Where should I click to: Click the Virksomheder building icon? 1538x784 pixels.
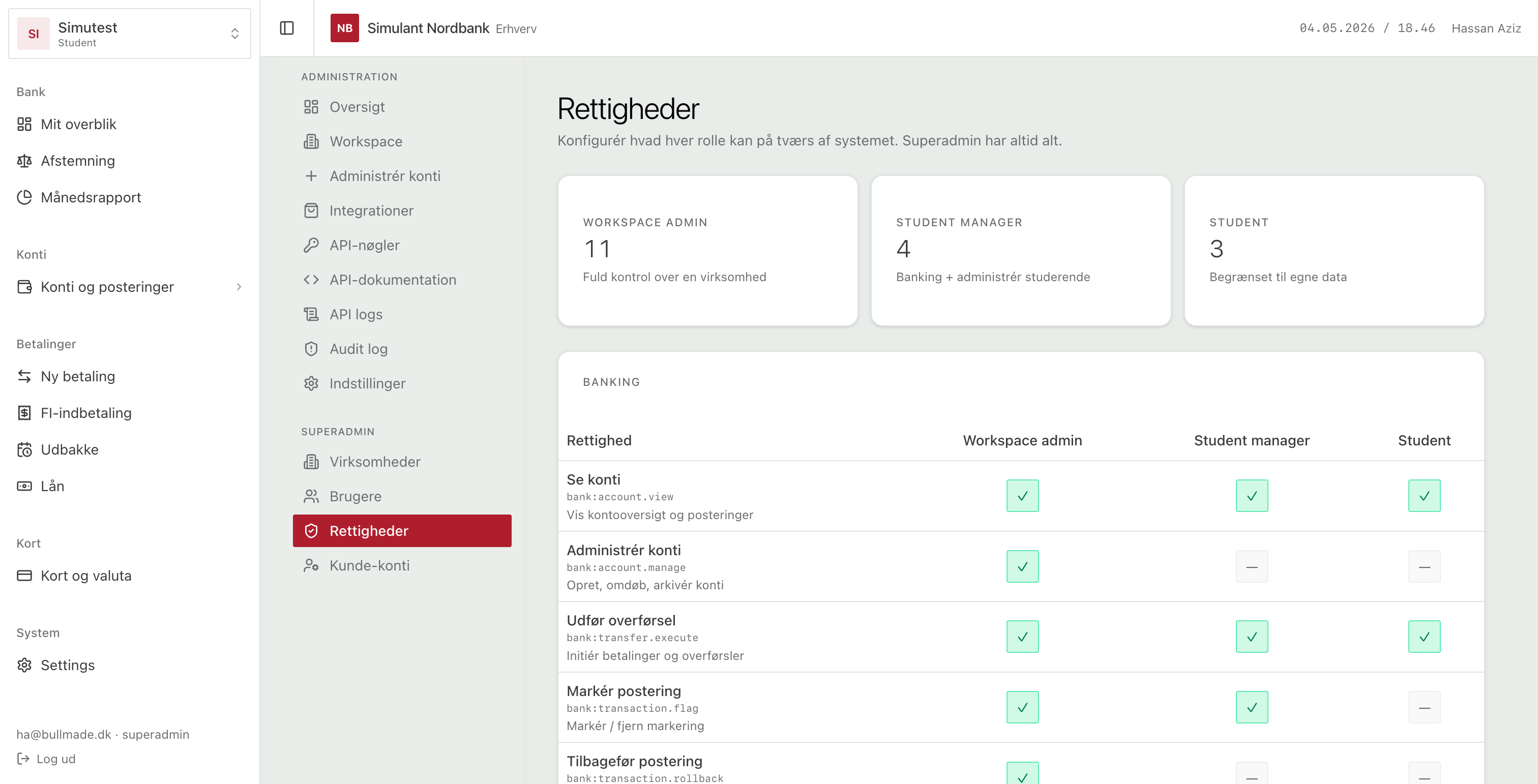[x=311, y=462]
